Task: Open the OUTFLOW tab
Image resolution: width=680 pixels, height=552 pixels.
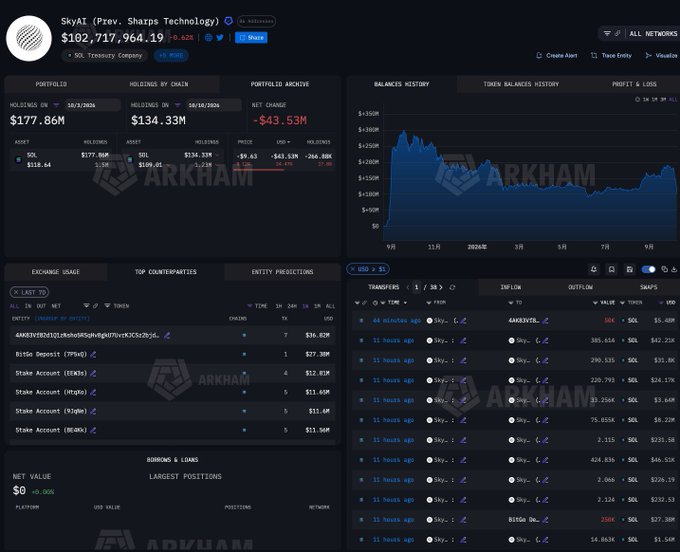Action: pyautogui.click(x=580, y=287)
